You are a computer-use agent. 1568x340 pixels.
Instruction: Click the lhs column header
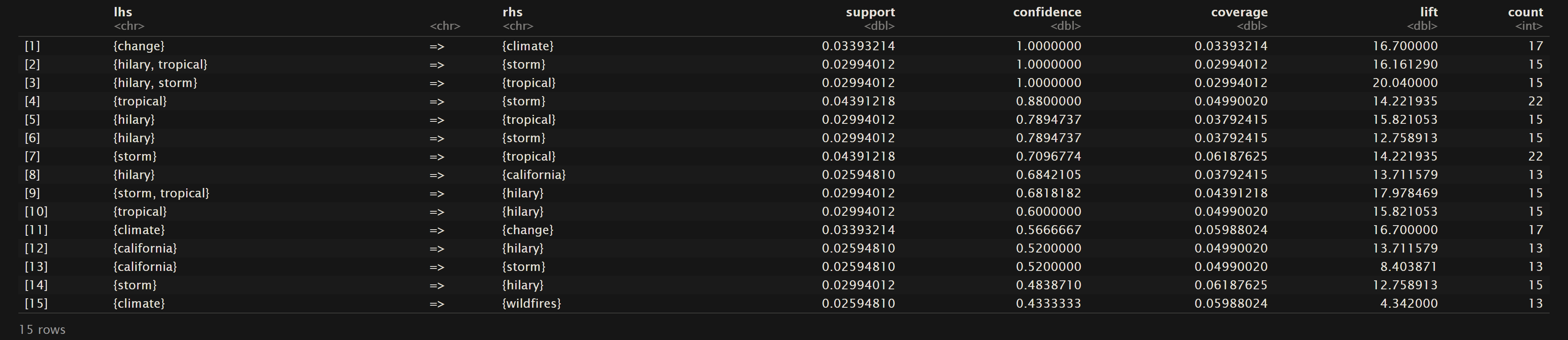(123, 12)
